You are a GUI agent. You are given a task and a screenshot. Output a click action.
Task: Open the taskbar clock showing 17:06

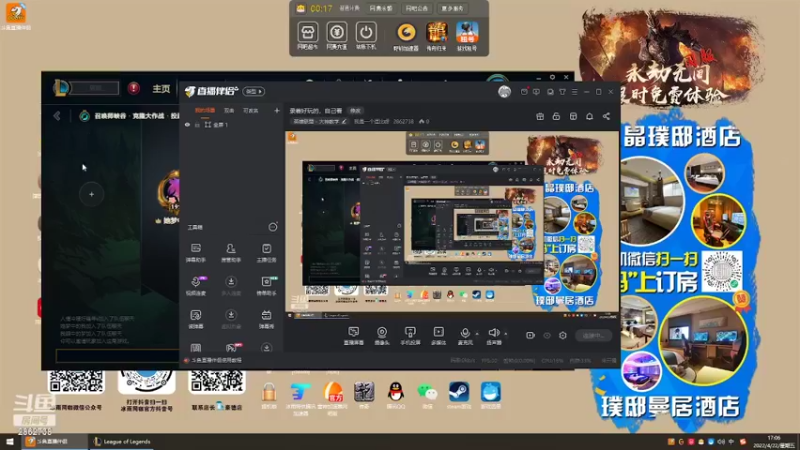click(x=774, y=442)
